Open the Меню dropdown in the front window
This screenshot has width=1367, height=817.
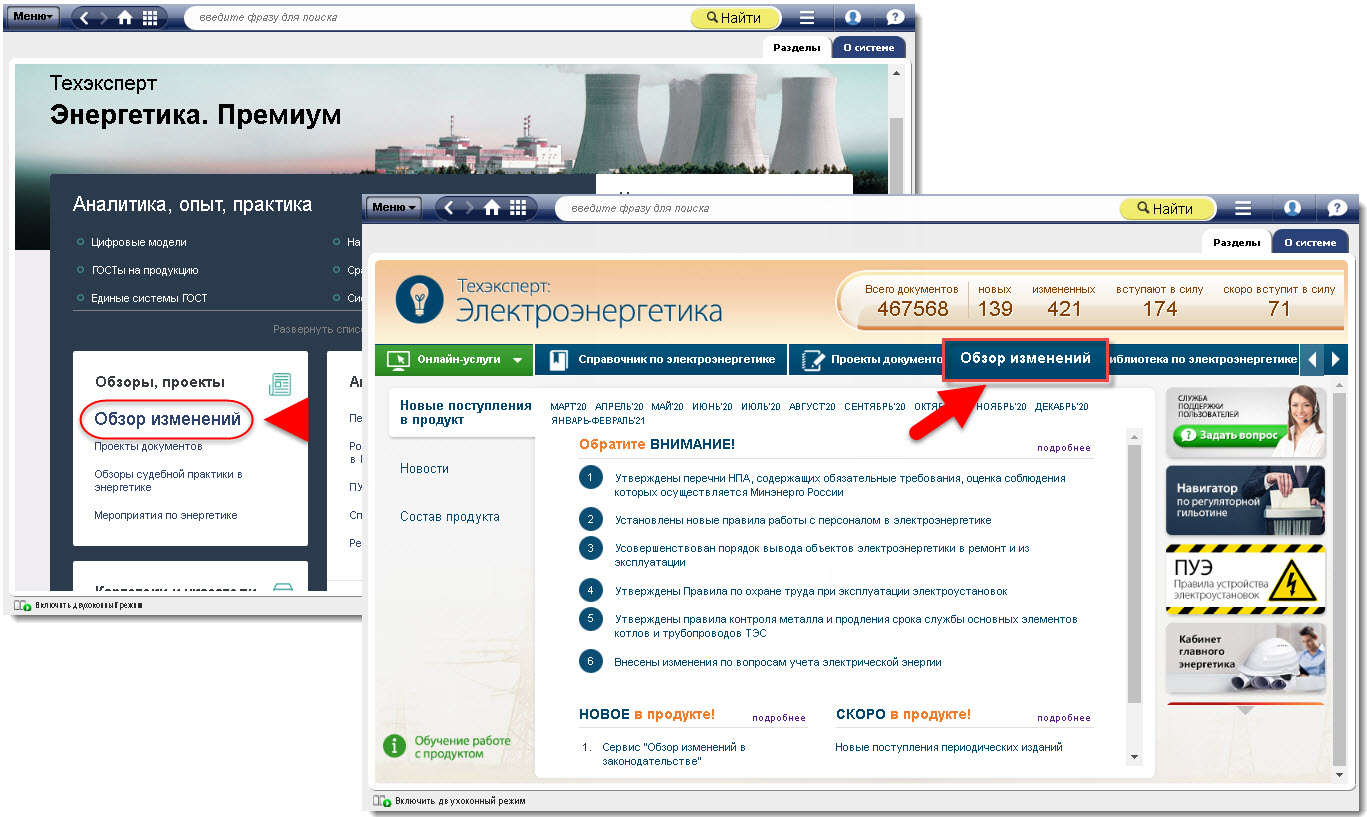click(394, 208)
